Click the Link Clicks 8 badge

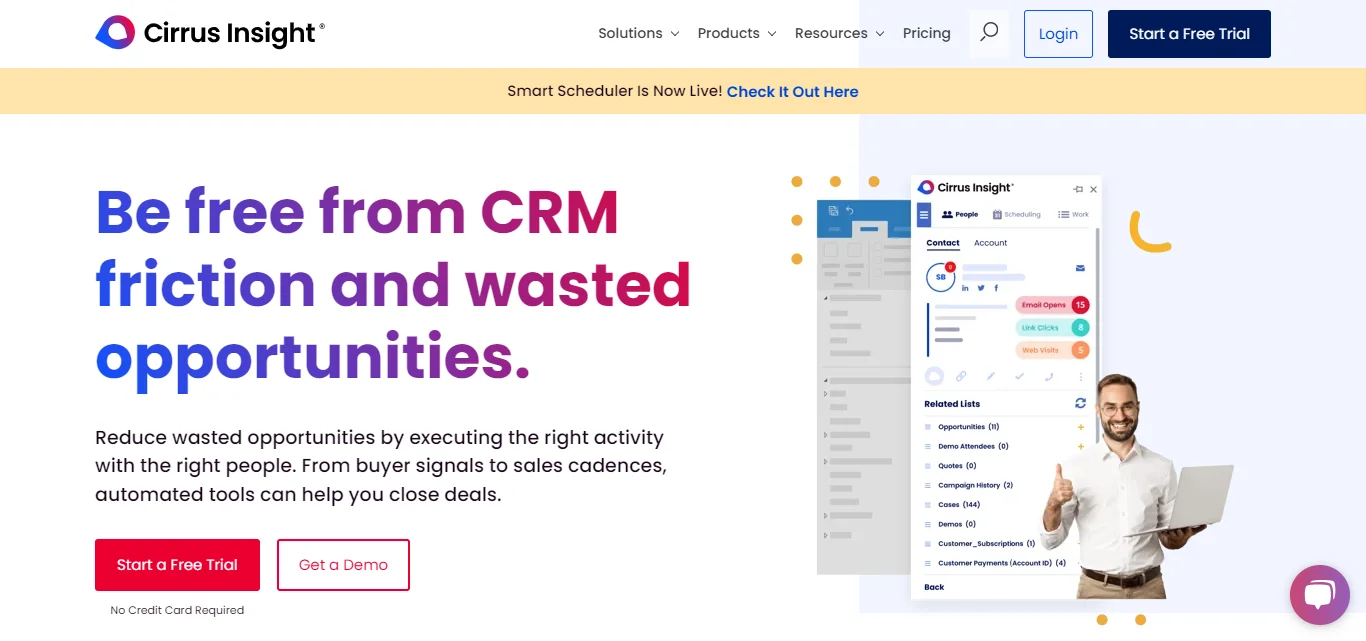point(1052,327)
